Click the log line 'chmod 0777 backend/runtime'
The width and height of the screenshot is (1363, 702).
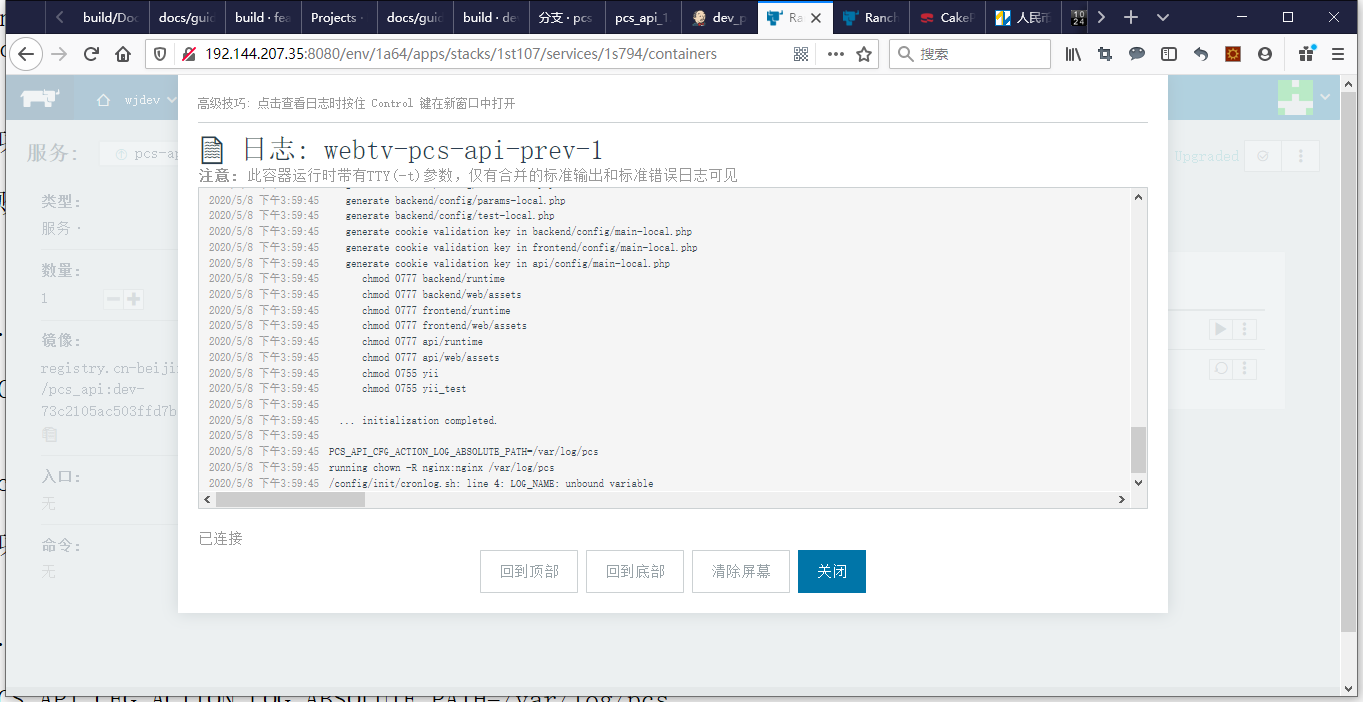(433, 279)
